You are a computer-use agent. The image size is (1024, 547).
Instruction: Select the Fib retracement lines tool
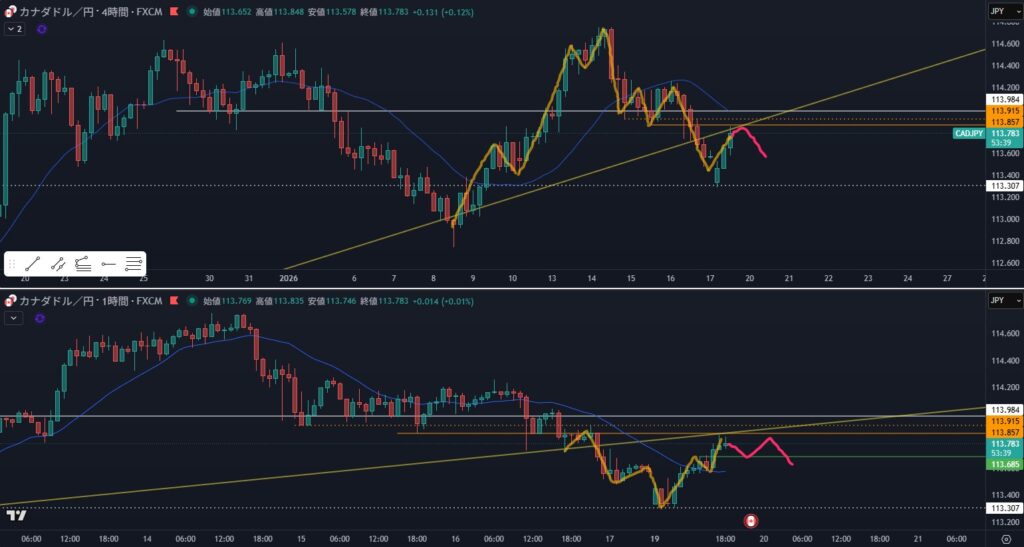click(x=133, y=264)
